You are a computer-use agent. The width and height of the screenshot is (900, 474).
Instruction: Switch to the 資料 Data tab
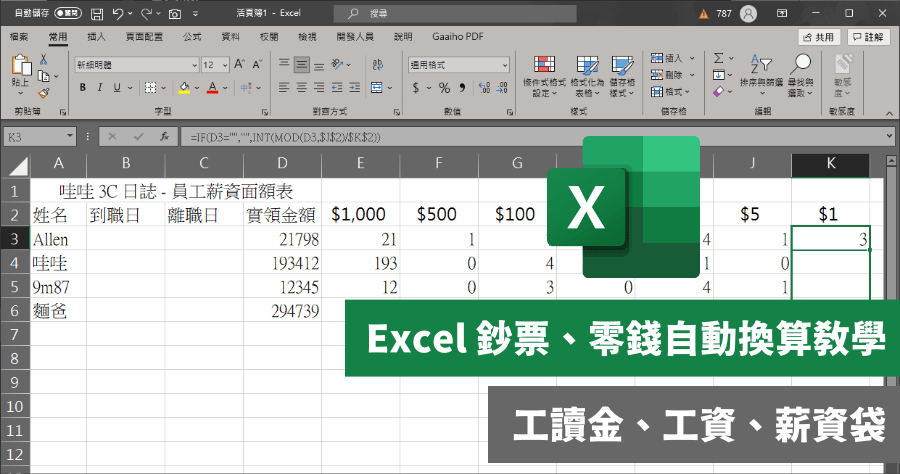click(231, 37)
